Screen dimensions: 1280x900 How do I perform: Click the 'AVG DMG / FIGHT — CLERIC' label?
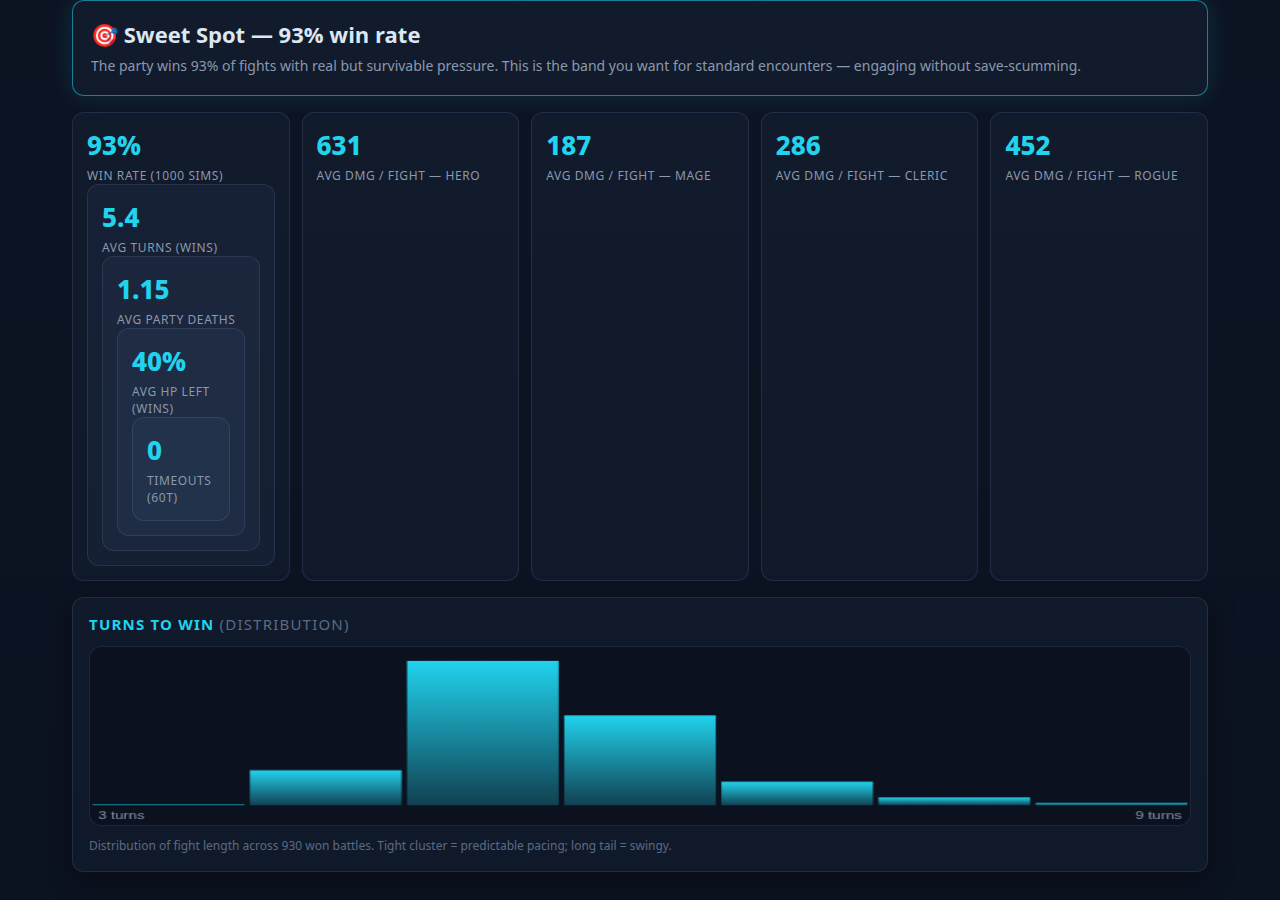coord(861,176)
